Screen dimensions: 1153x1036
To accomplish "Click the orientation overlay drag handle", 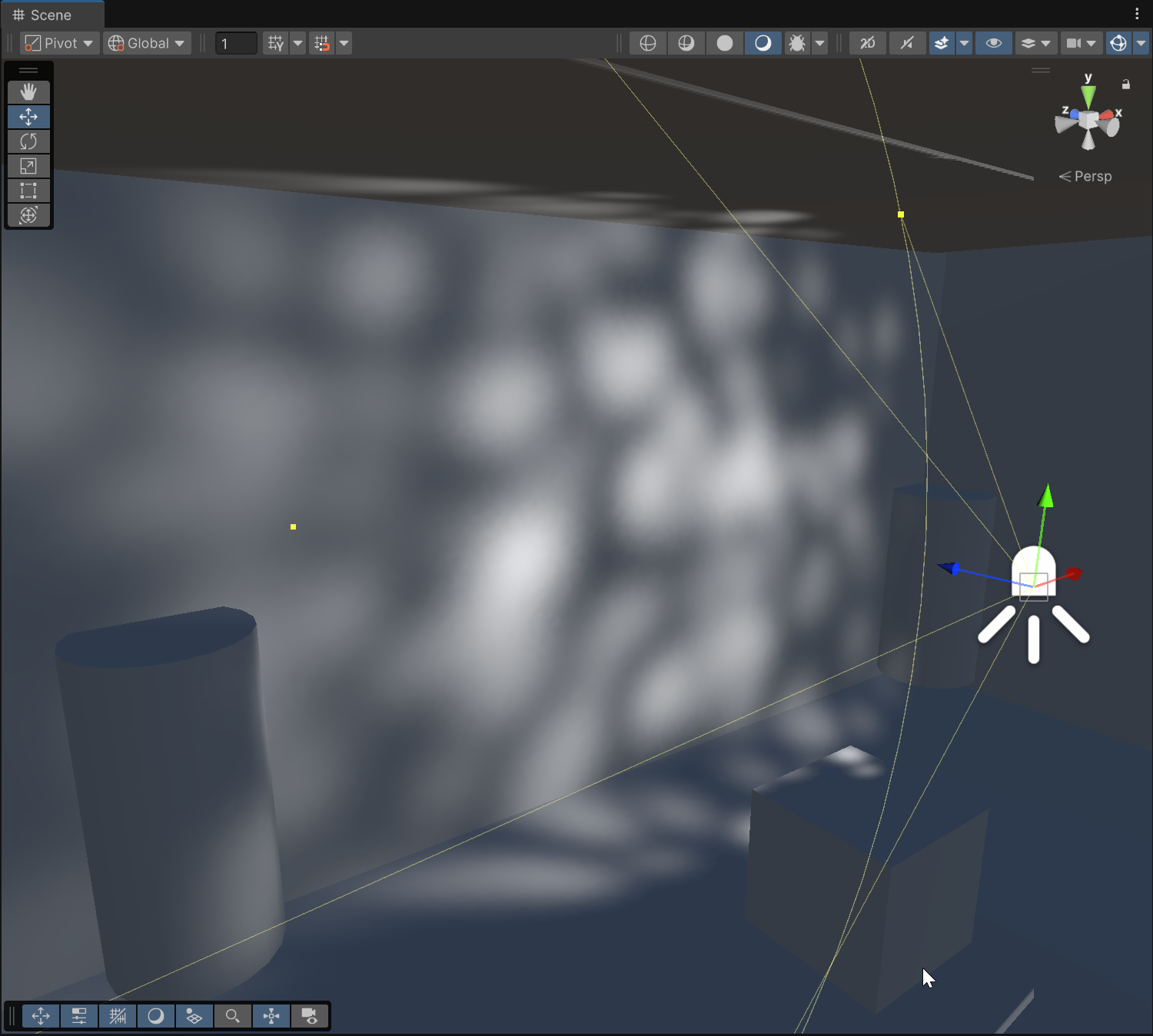I will coord(1041,70).
